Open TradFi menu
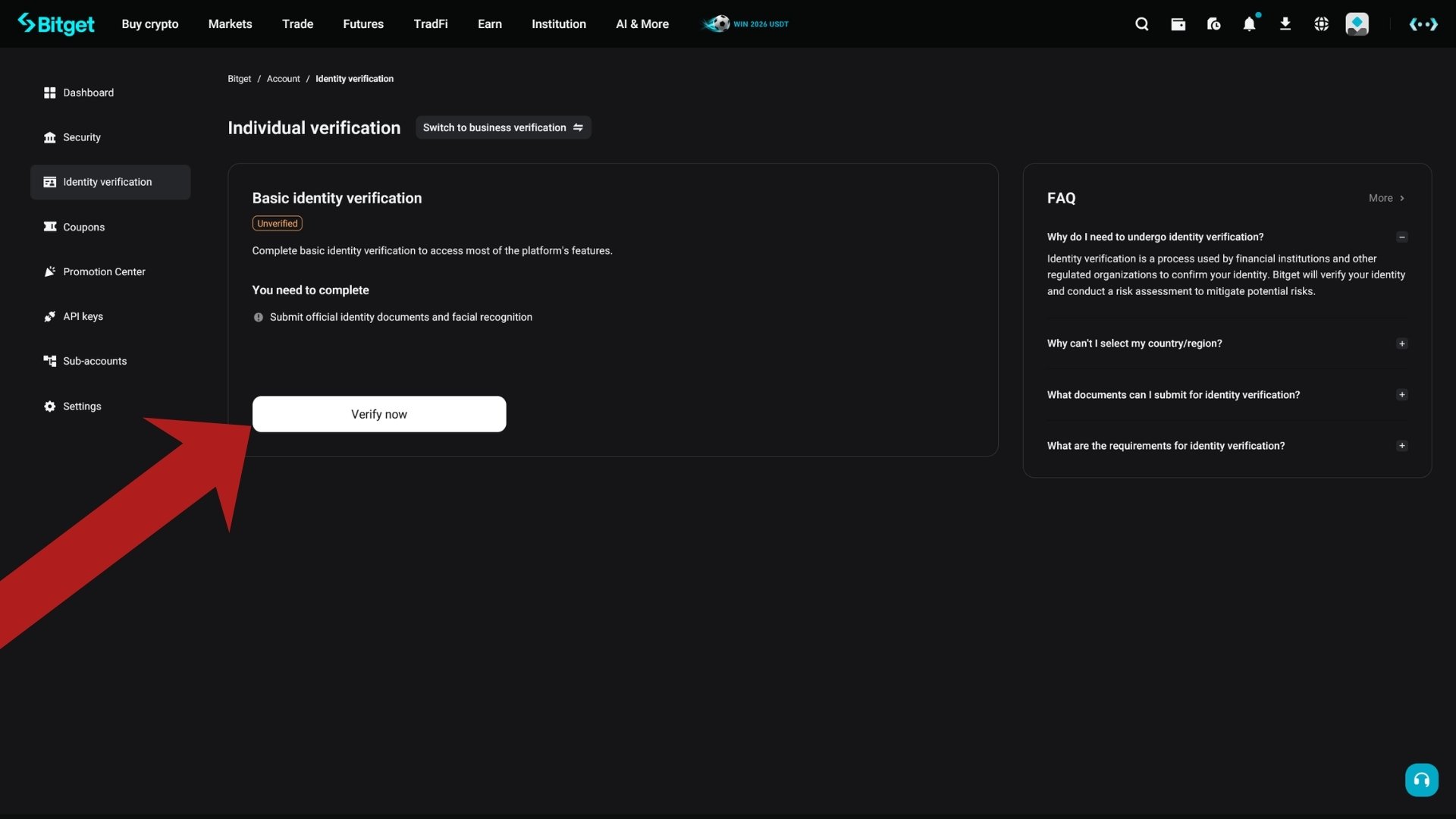Screen dimensions: 1456x819 pyautogui.click(x=431, y=24)
